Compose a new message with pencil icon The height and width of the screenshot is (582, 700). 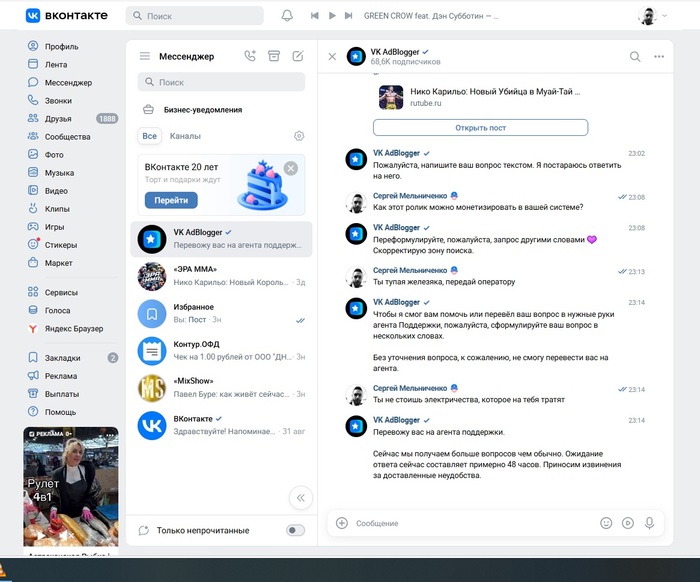[298, 56]
